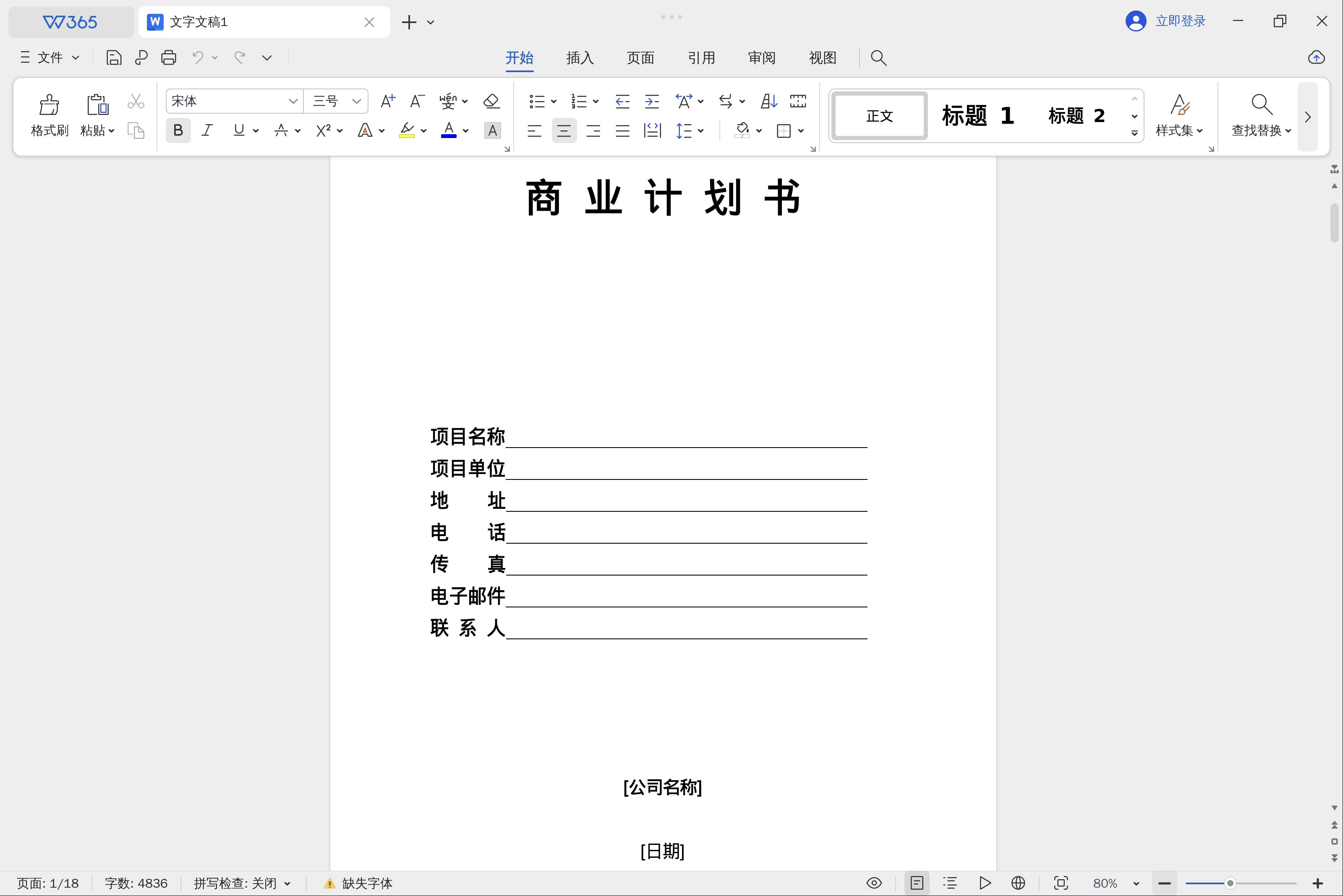The width and height of the screenshot is (1343, 896).
Task: Click the Format Painter (格式刷) icon
Action: [x=49, y=104]
